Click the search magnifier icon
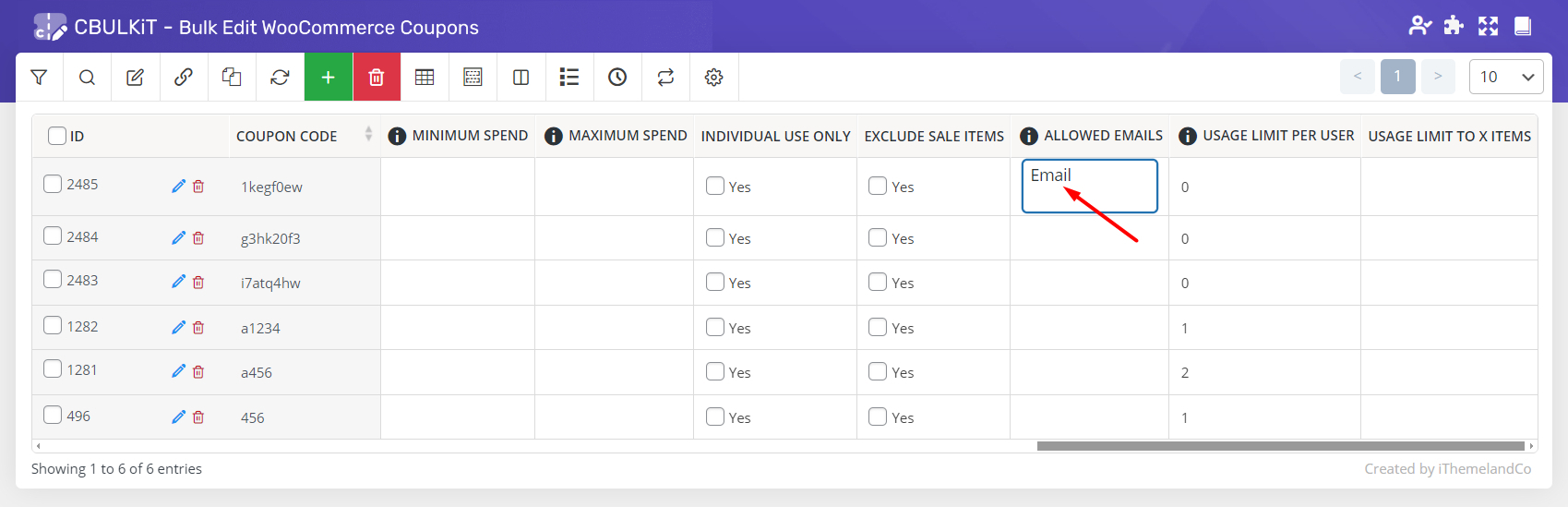Viewport: 1568px width, 507px height. click(x=87, y=78)
